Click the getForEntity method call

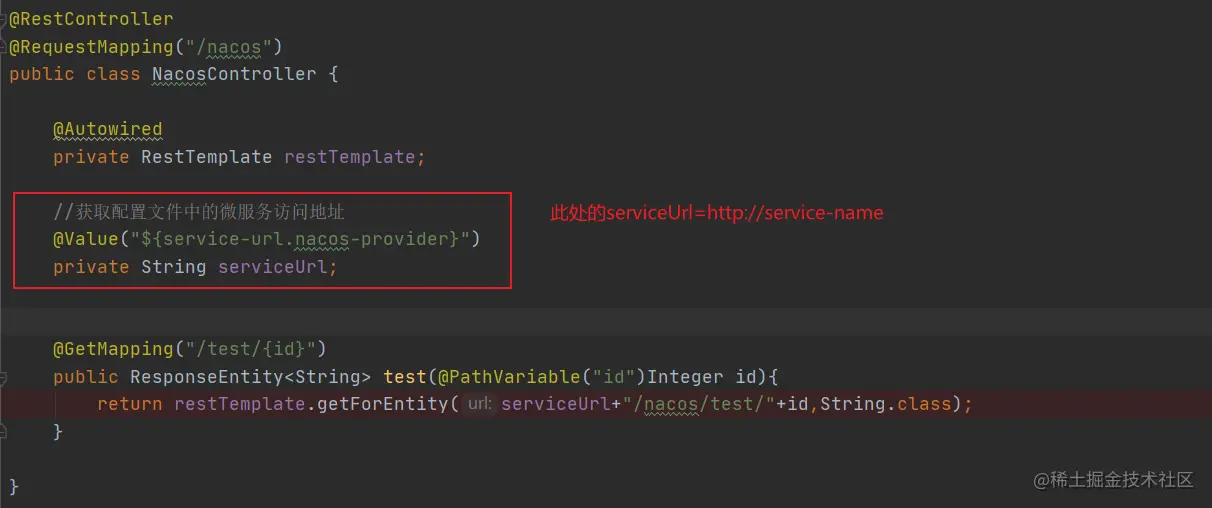(x=383, y=404)
